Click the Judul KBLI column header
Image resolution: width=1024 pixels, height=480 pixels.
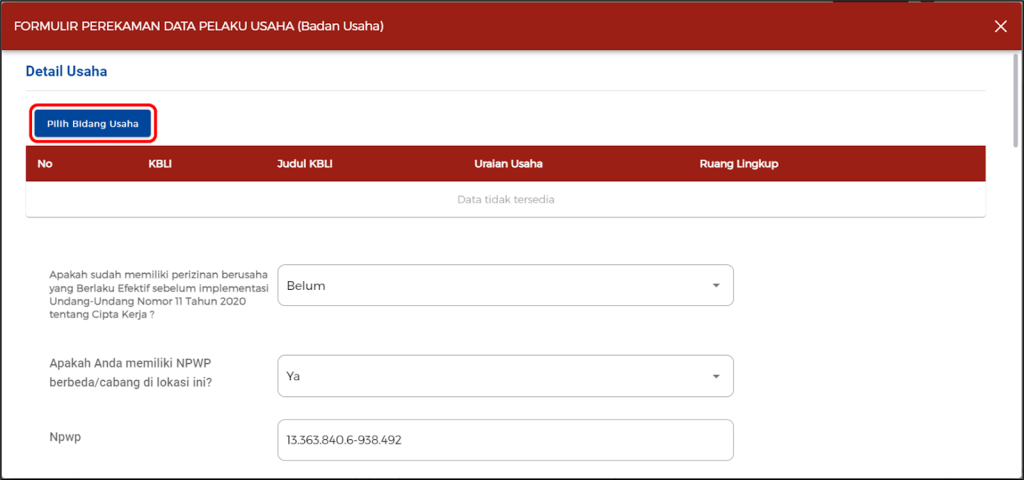pos(304,164)
